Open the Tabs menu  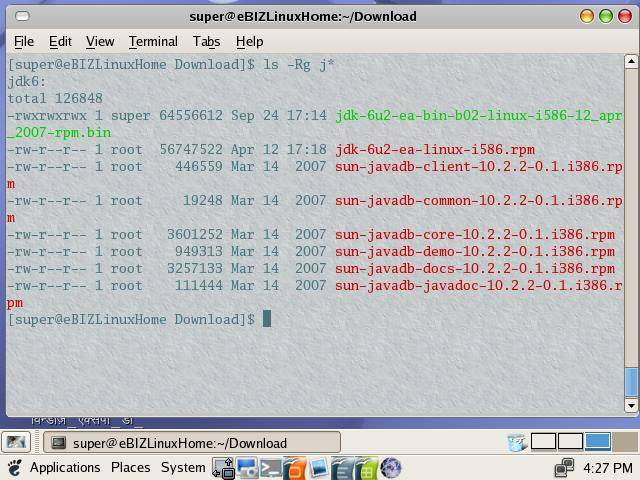click(x=206, y=41)
